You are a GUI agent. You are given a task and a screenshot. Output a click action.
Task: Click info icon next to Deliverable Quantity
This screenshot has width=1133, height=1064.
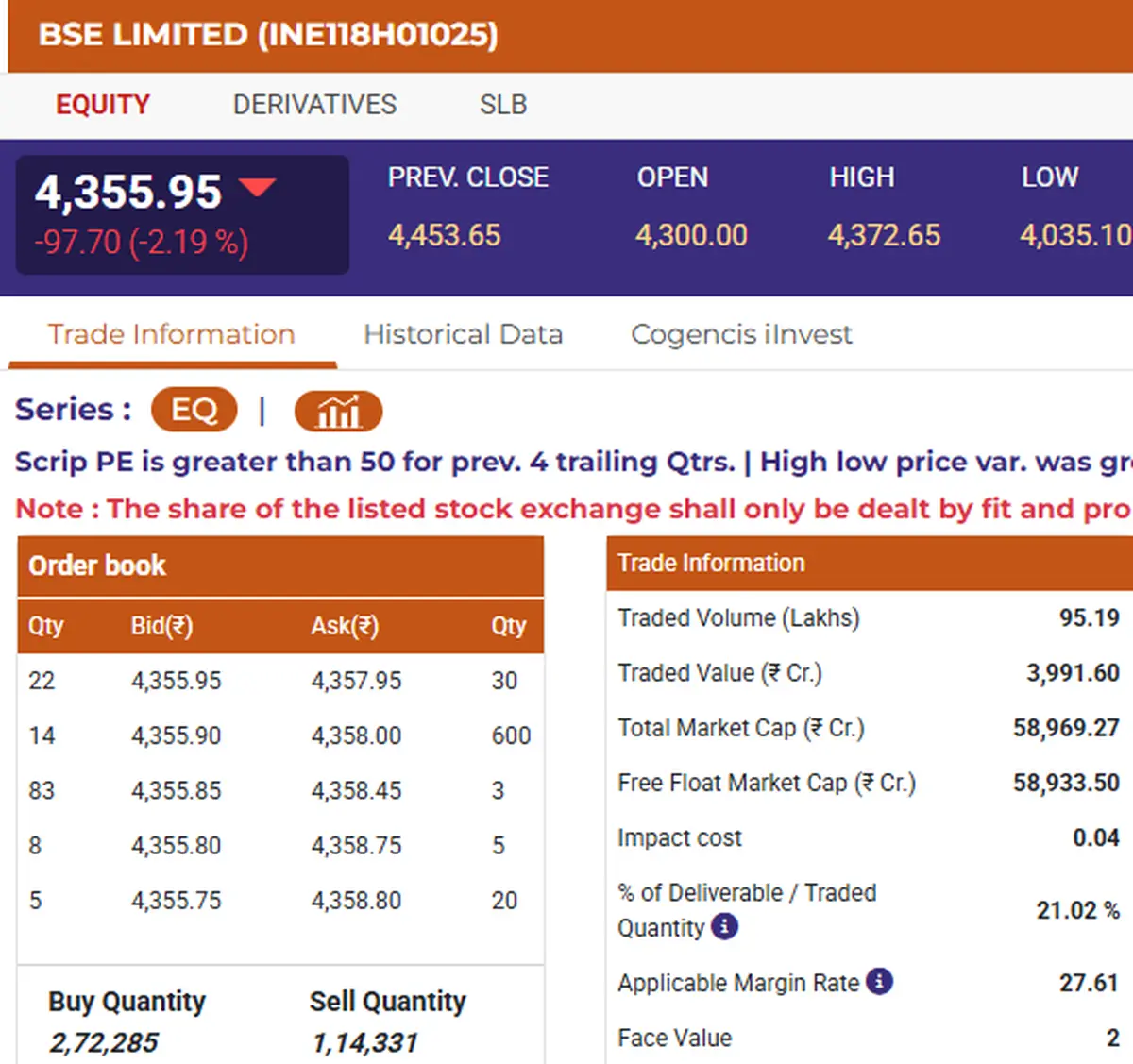724,927
